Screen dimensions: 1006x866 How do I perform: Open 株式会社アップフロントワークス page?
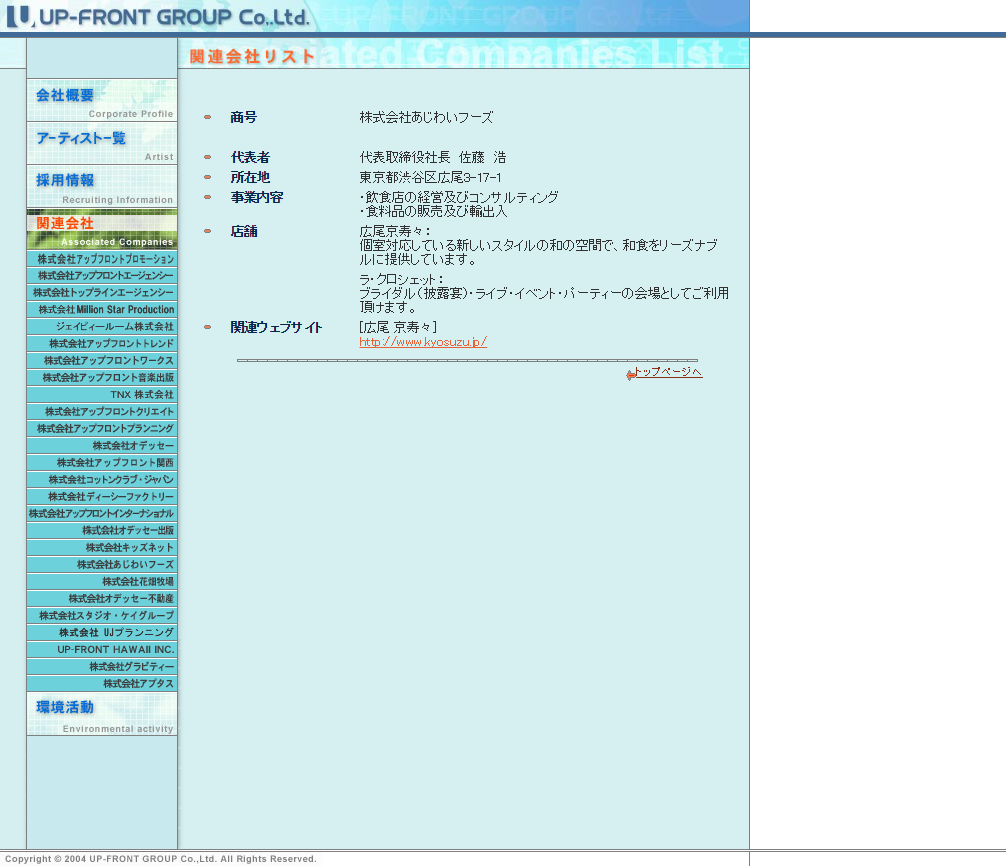tap(102, 361)
